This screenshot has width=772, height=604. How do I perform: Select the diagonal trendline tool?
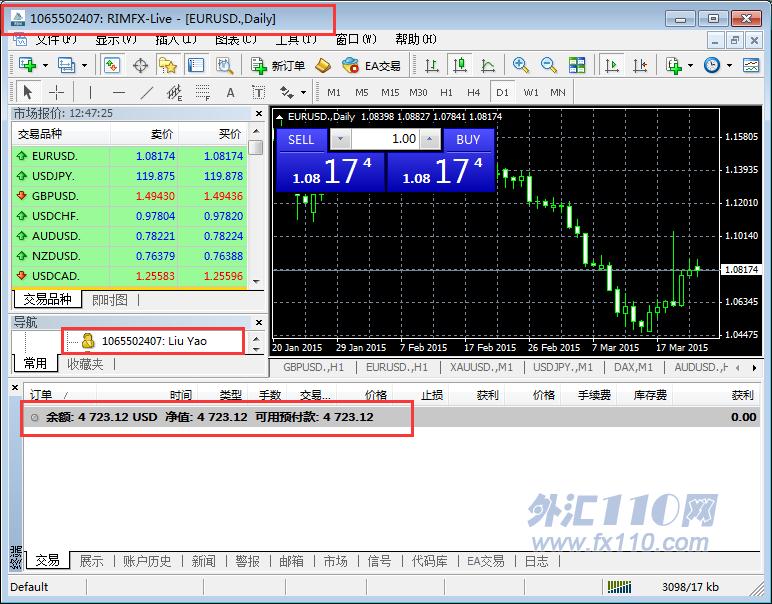pos(147,92)
